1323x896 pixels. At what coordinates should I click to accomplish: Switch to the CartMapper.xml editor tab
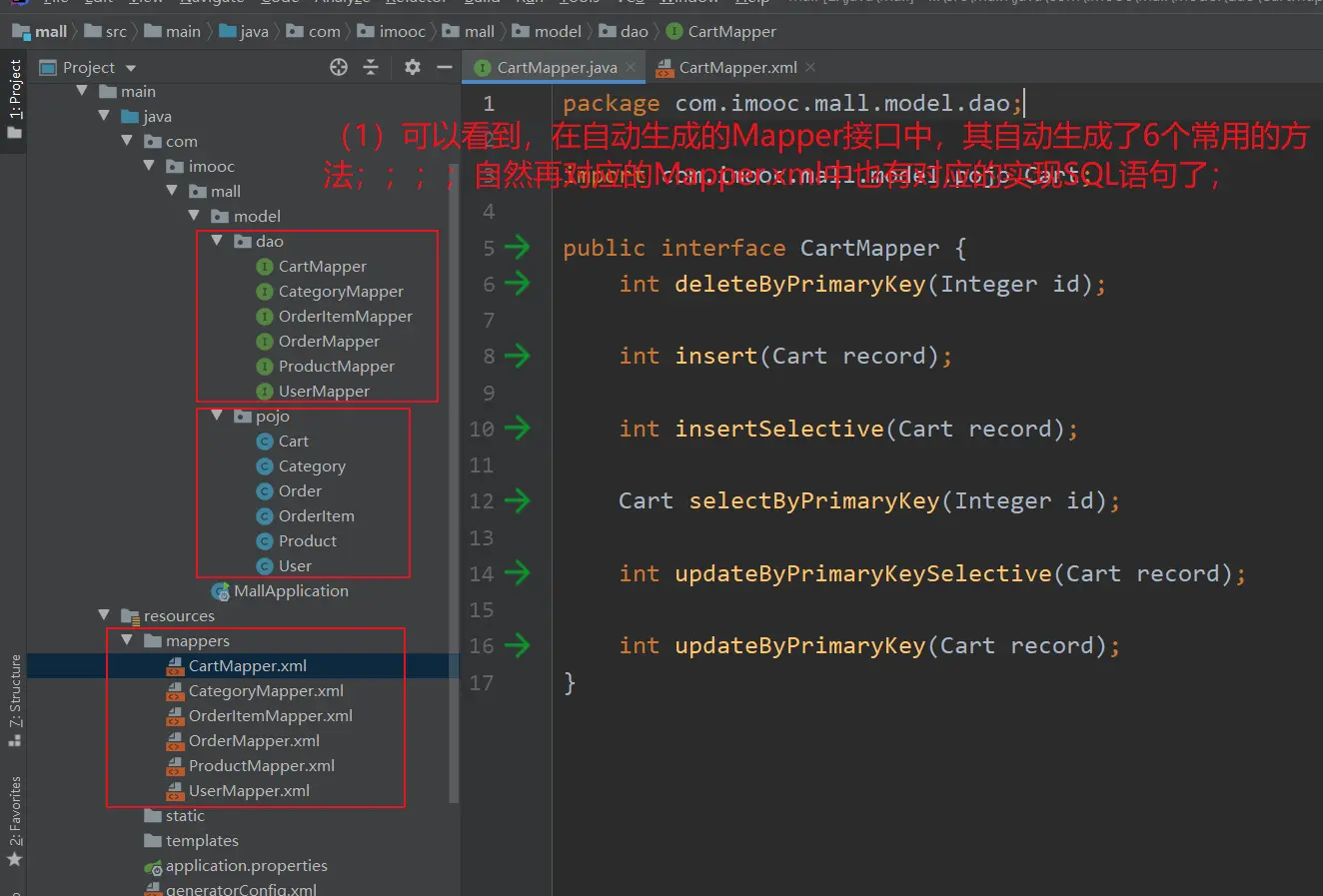(736, 68)
